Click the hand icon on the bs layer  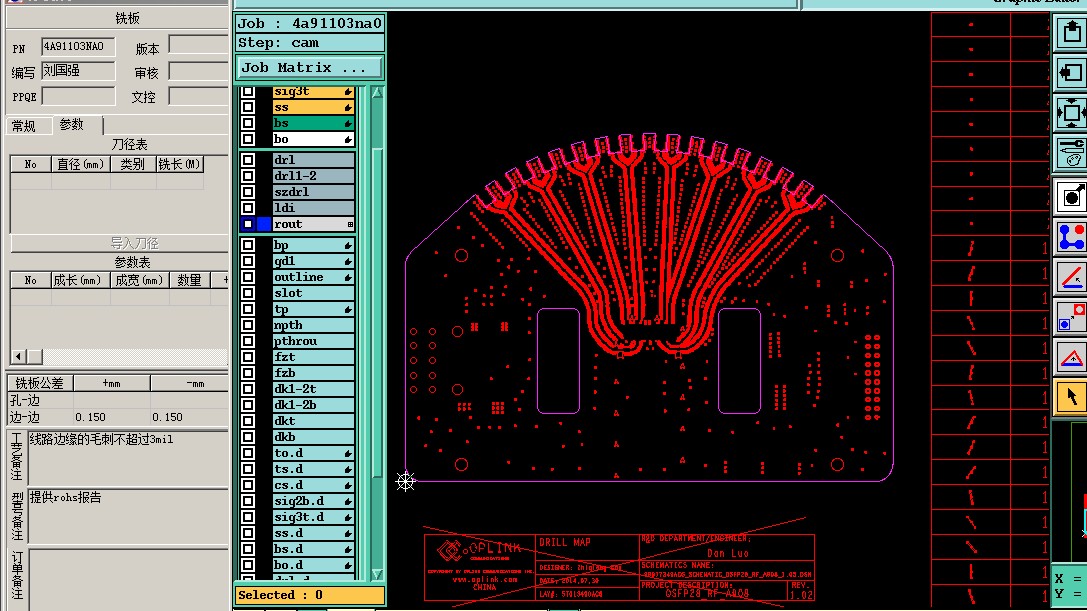click(x=348, y=123)
